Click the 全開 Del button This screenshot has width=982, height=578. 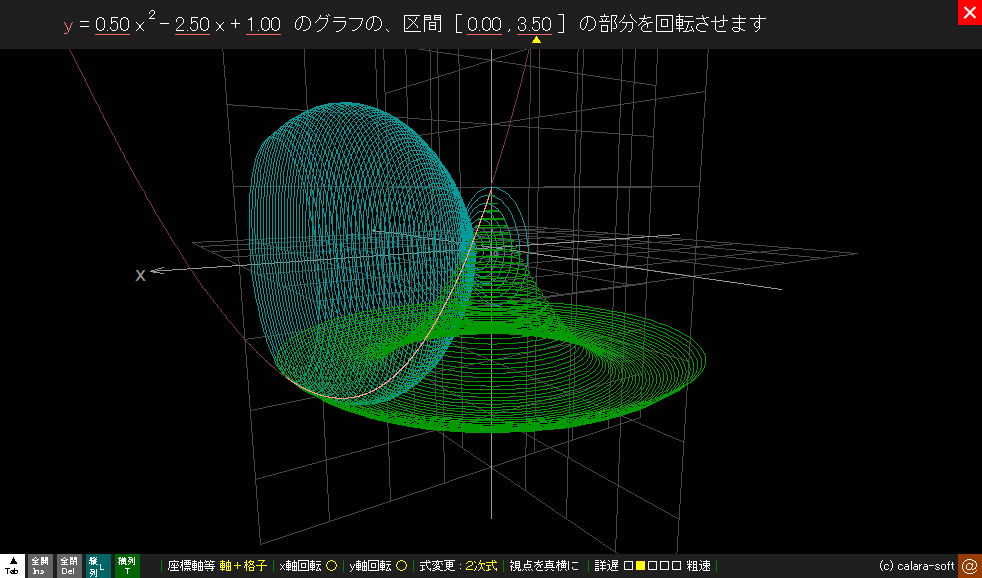(x=68, y=566)
